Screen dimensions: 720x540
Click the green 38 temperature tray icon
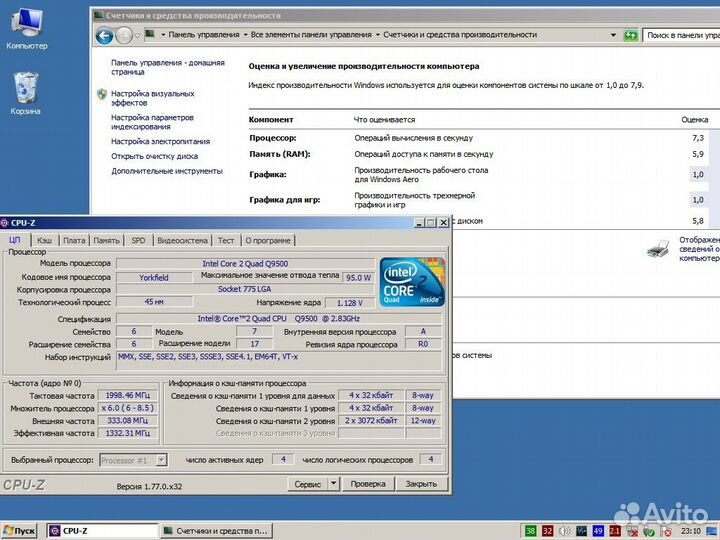pyautogui.click(x=530, y=531)
